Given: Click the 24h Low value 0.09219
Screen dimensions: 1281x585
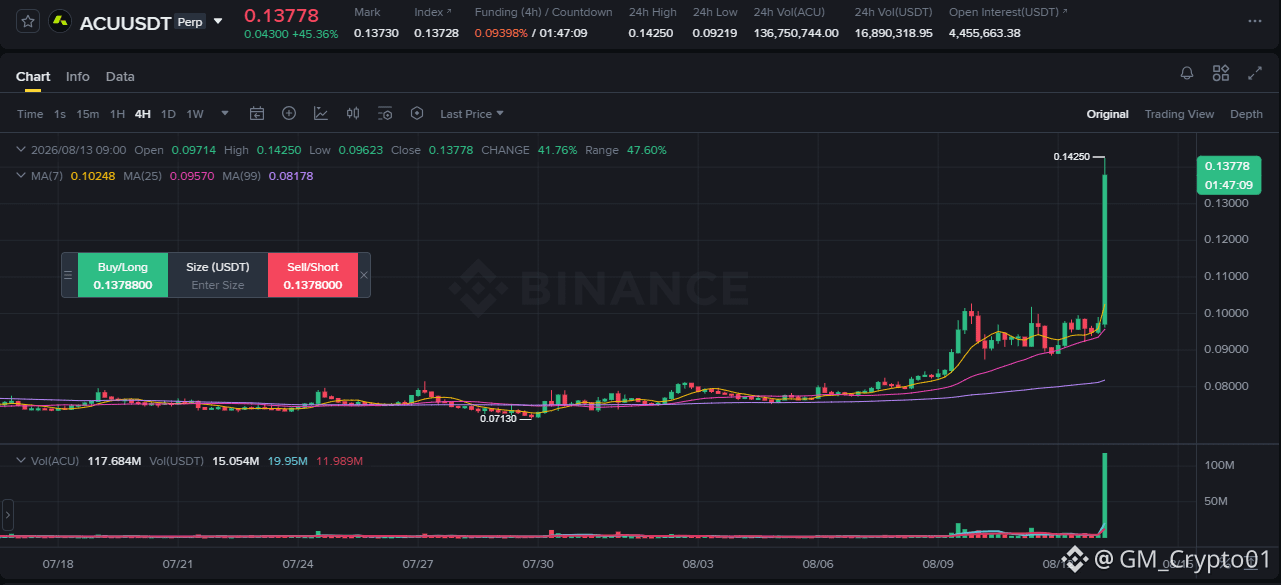Looking at the screenshot, I should point(715,33).
